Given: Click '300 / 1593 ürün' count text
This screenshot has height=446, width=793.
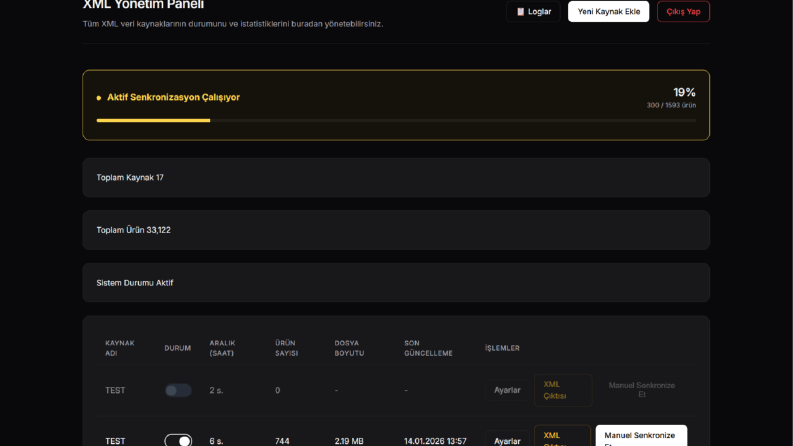Looking at the screenshot, I should [x=671, y=105].
